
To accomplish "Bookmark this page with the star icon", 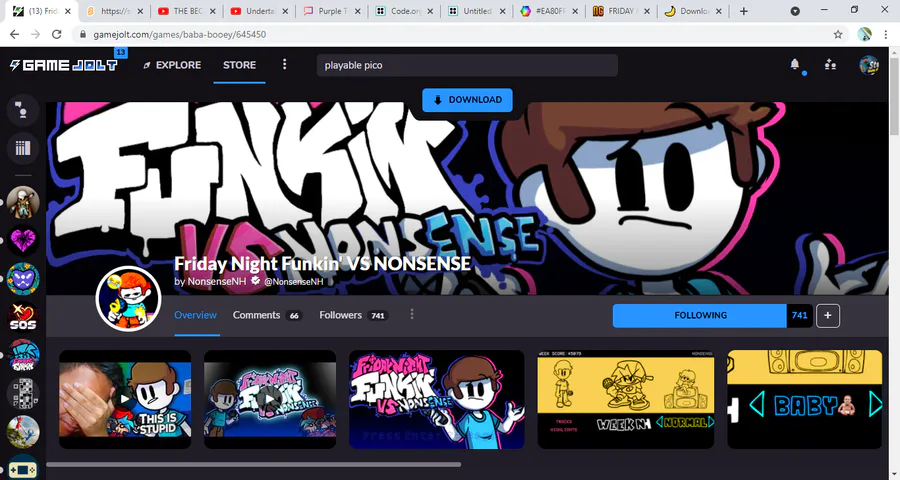I will pyautogui.click(x=838, y=34).
